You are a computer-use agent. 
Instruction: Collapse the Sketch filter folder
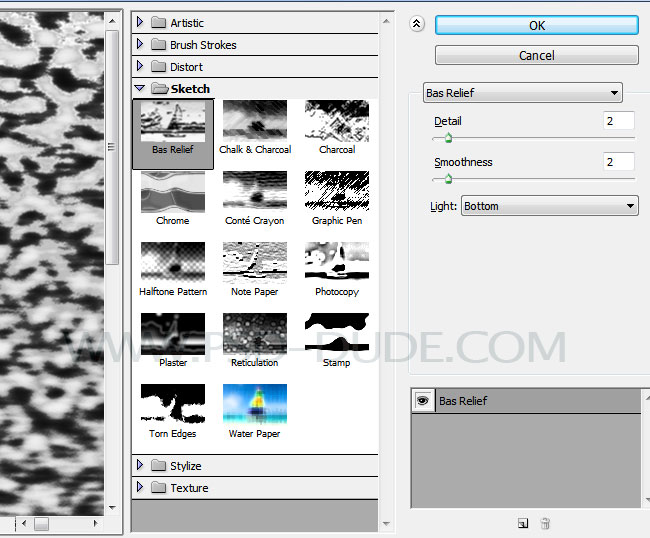(140, 89)
